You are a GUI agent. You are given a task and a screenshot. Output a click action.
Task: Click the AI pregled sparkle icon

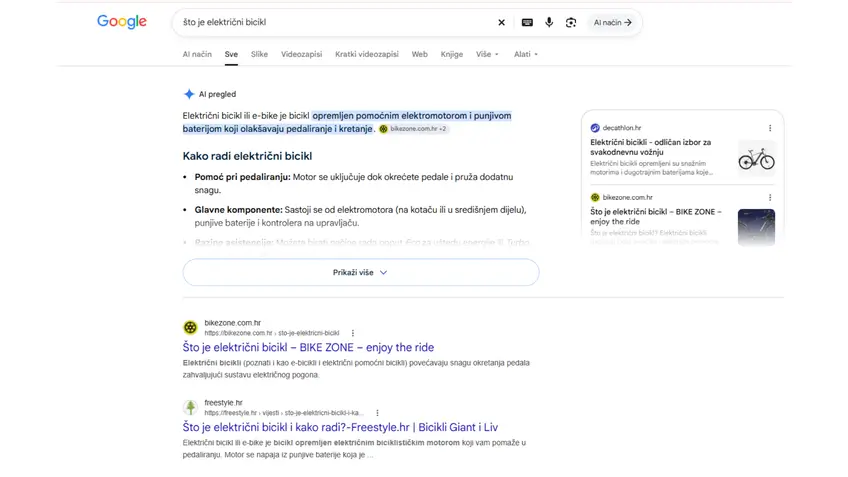(x=189, y=94)
